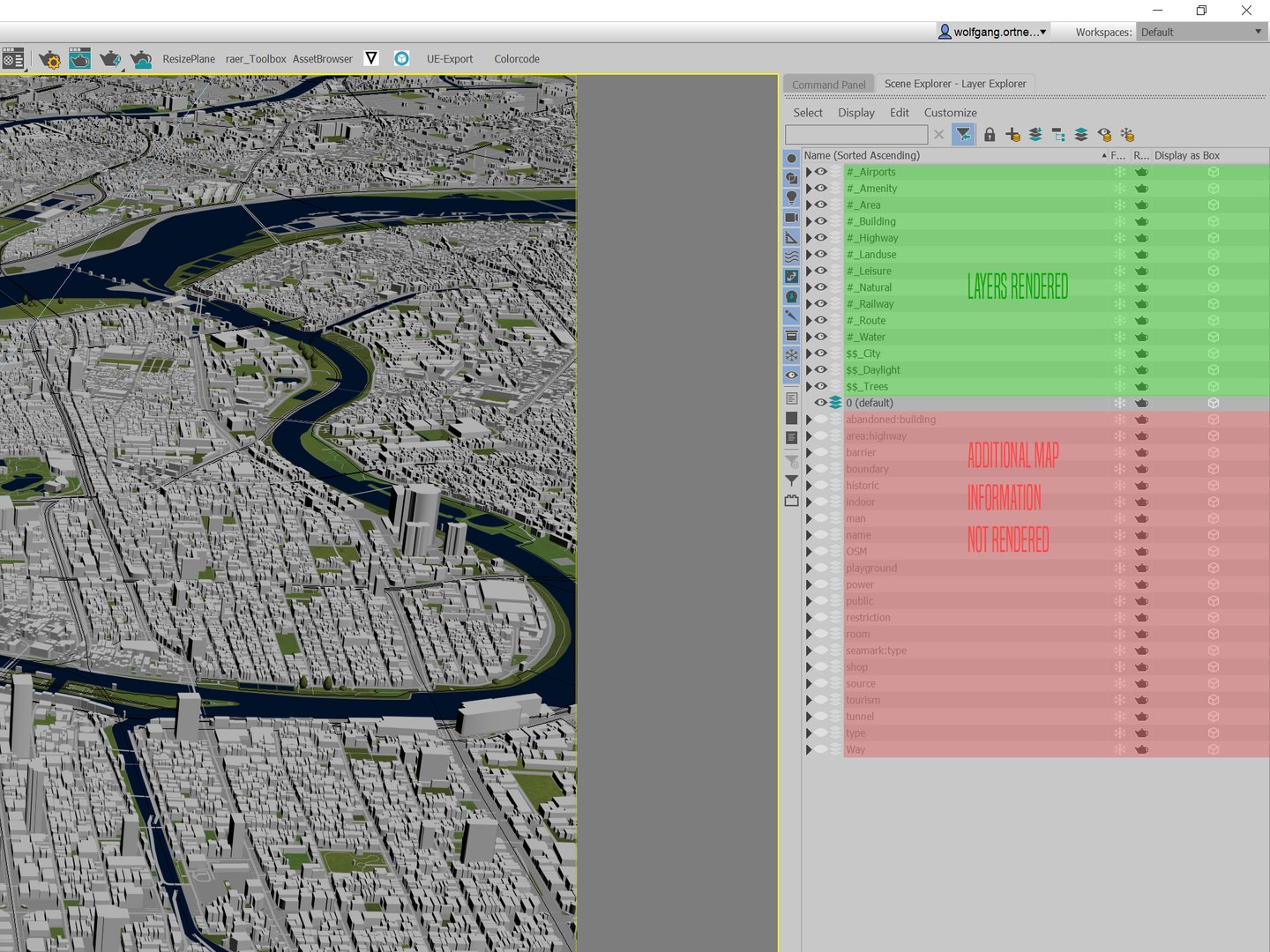The height and width of the screenshot is (952, 1270).
Task: Toggle visibility of 0 (default) layer
Action: click(821, 403)
